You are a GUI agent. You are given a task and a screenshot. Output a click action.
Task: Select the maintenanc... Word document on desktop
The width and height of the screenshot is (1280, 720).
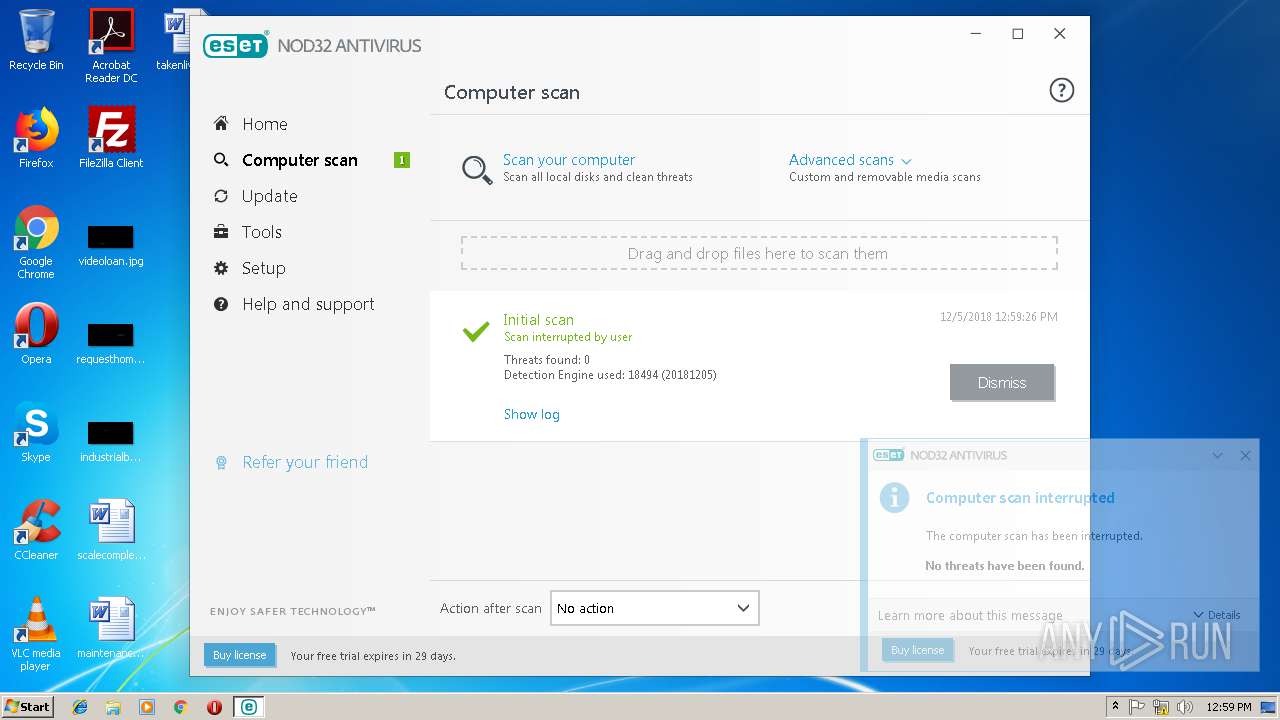[111, 628]
